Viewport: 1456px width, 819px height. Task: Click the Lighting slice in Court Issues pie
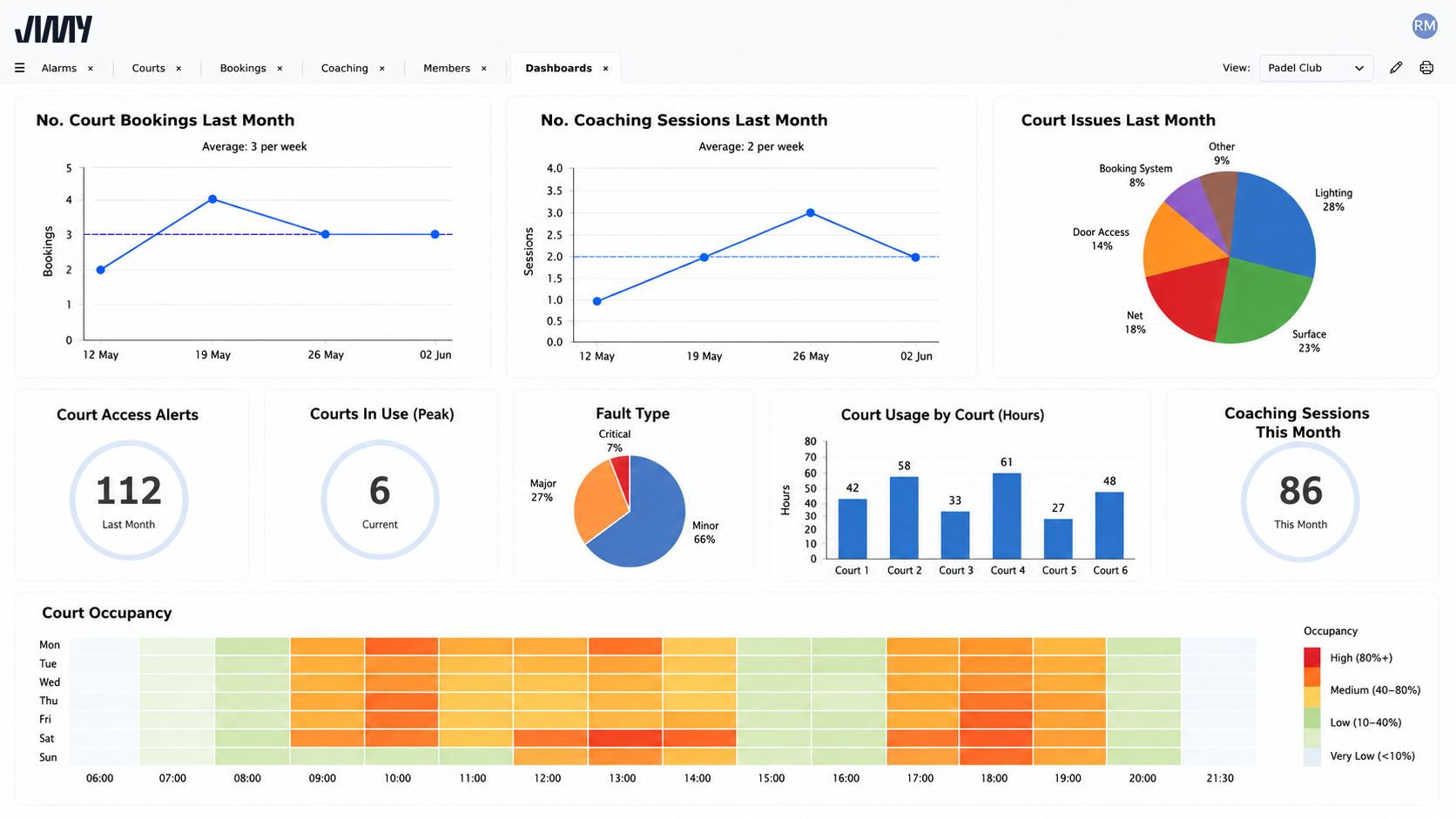pyautogui.click(x=1273, y=222)
